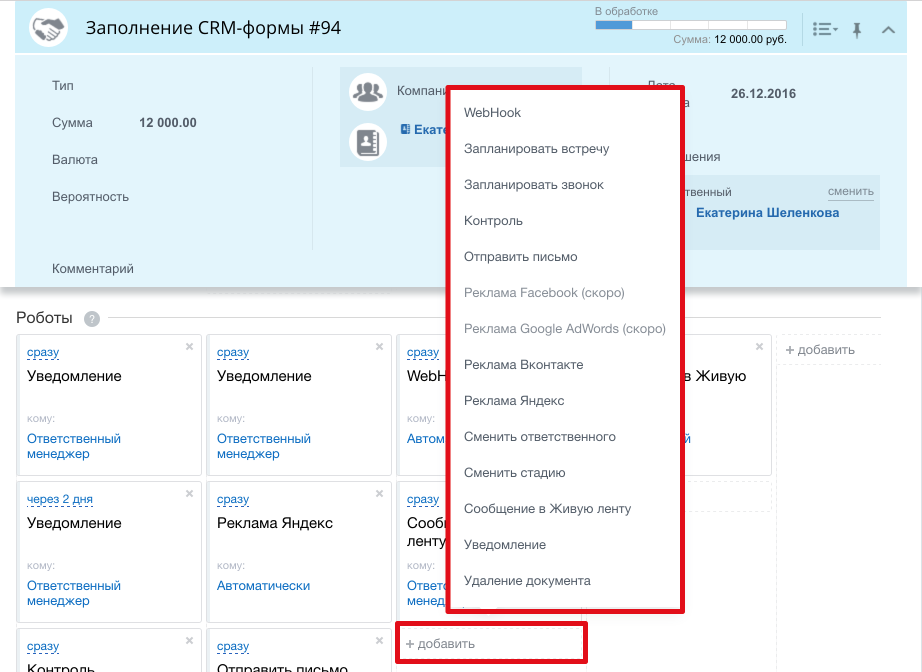Open сразу delay on Реклама Яндекс card
922x672 pixels.
click(233, 499)
